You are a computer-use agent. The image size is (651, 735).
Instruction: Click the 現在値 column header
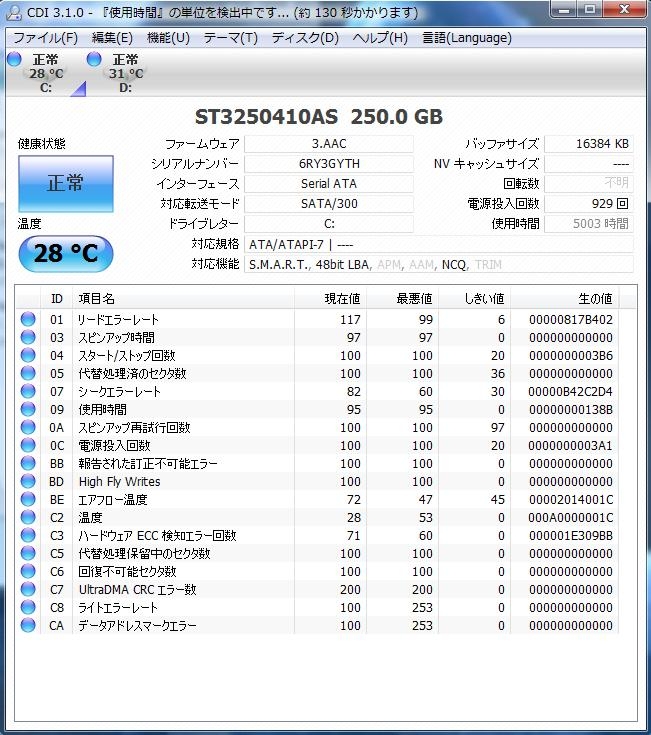coord(331,299)
